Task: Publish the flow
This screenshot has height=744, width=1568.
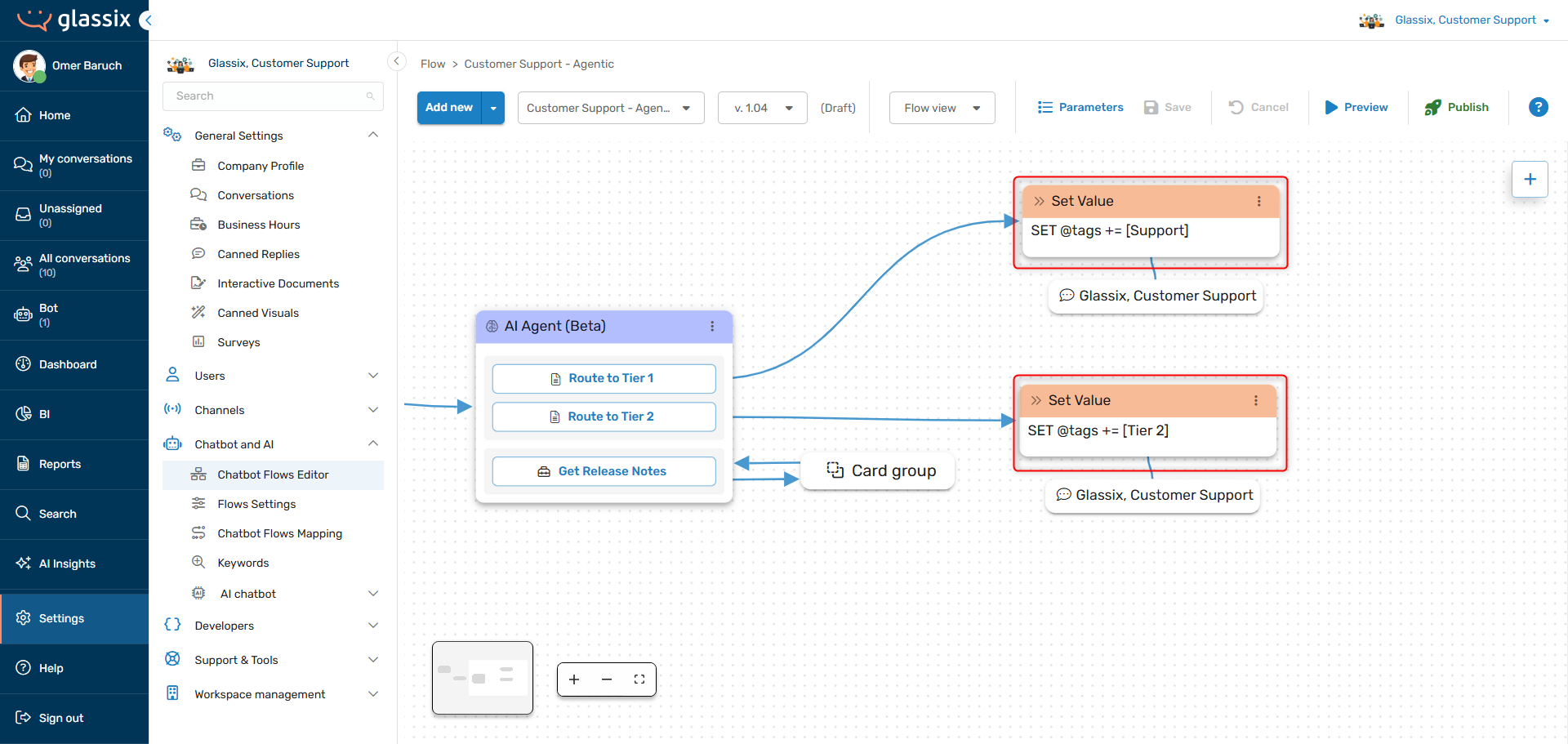Action: coord(1457,107)
